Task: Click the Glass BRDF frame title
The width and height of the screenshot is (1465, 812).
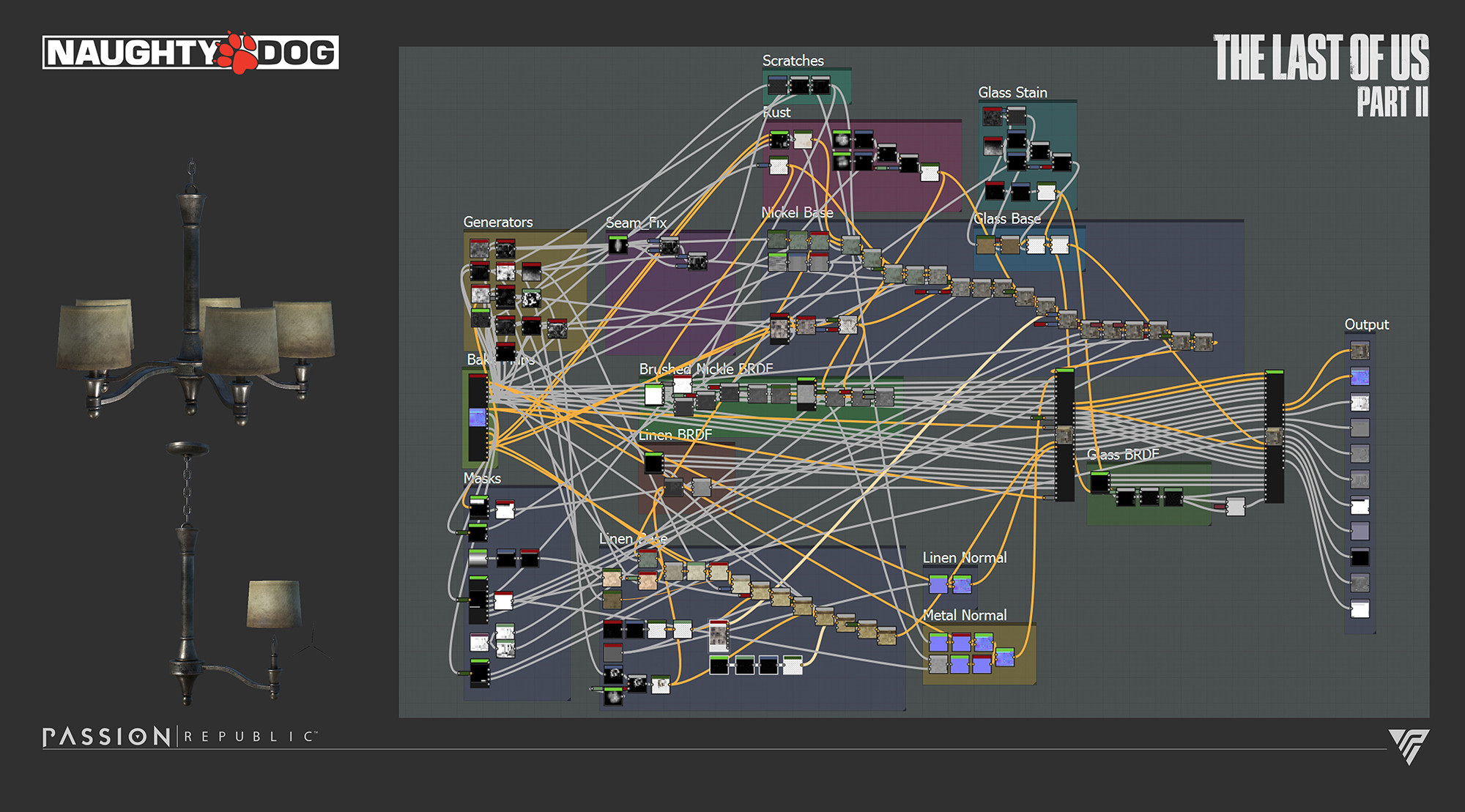Action: (x=1123, y=455)
